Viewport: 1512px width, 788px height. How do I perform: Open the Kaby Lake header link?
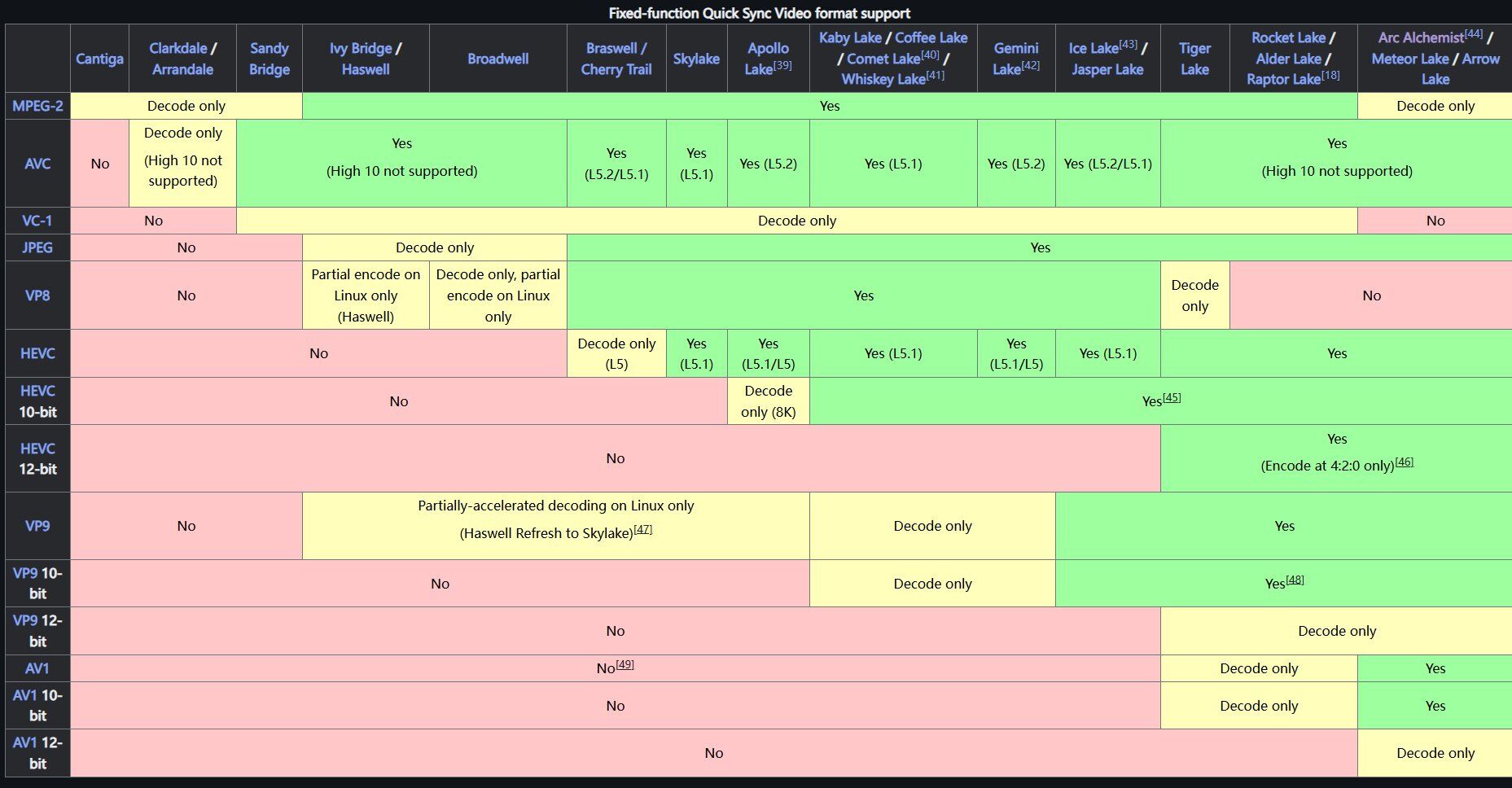click(x=850, y=37)
